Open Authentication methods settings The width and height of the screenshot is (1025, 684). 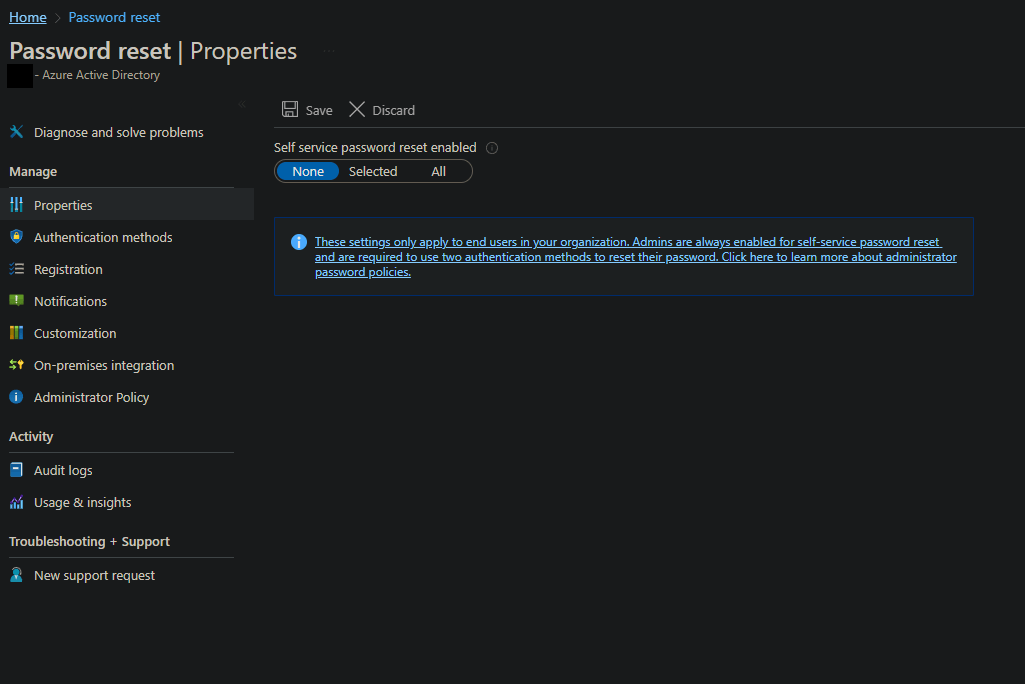click(x=102, y=237)
